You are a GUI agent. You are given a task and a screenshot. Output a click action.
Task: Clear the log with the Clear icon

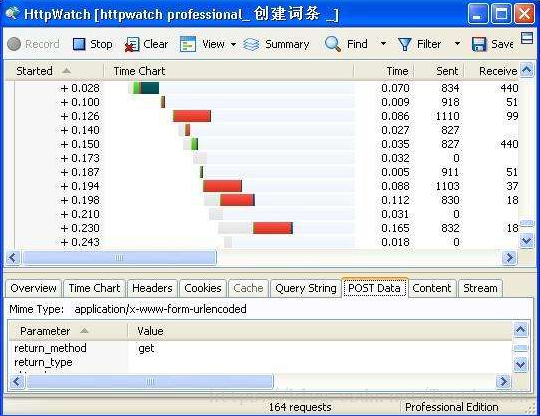tap(132, 44)
